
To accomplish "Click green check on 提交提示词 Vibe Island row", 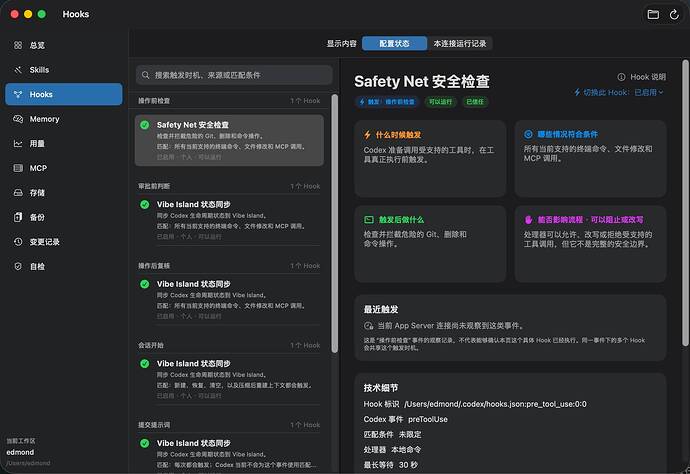I will tap(144, 443).
